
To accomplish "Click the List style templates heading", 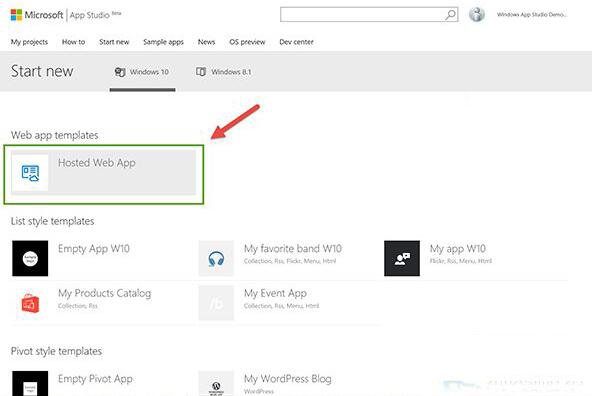I will point(52,221).
